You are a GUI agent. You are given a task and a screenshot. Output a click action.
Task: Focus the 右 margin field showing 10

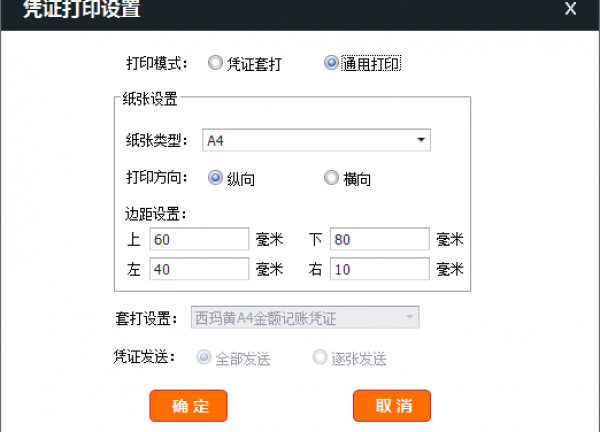(x=379, y=268)
